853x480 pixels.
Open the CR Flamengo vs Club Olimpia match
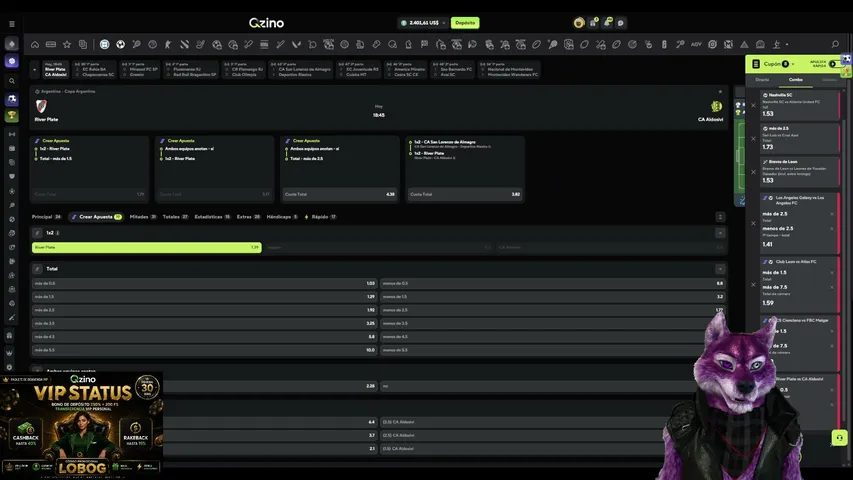pos(244,70)
